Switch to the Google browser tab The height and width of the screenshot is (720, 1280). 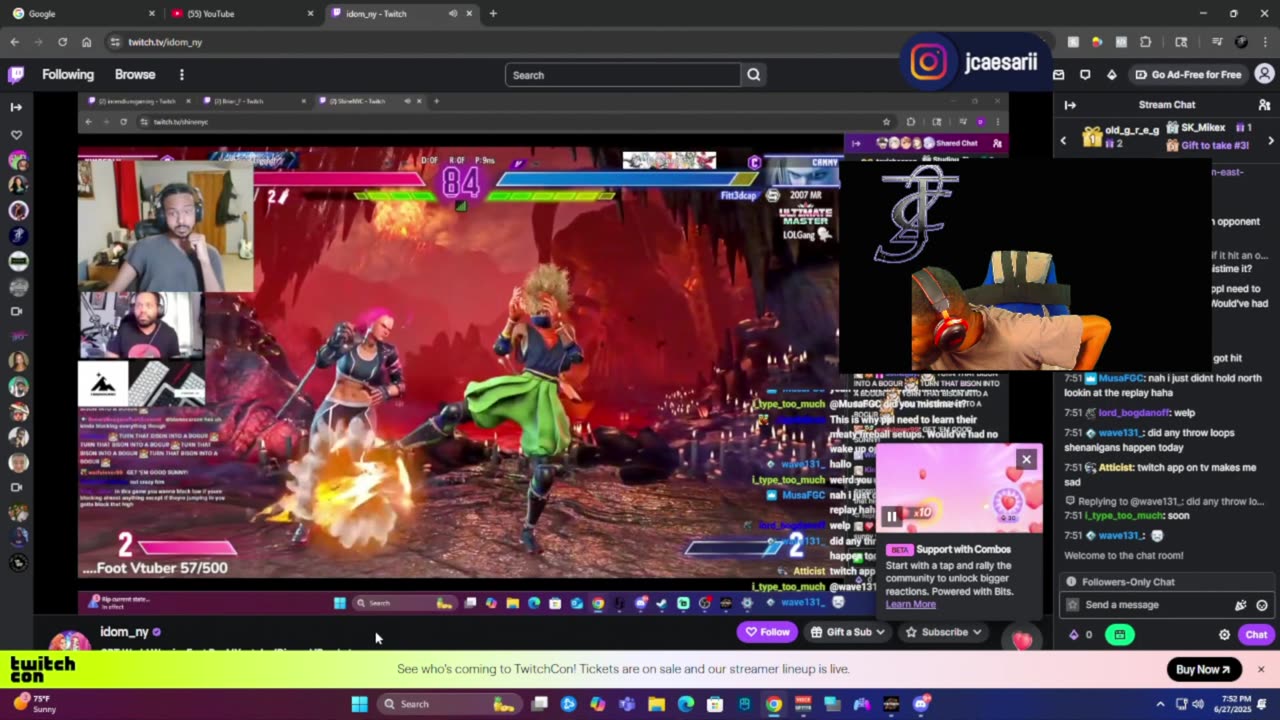pos(83,14)
